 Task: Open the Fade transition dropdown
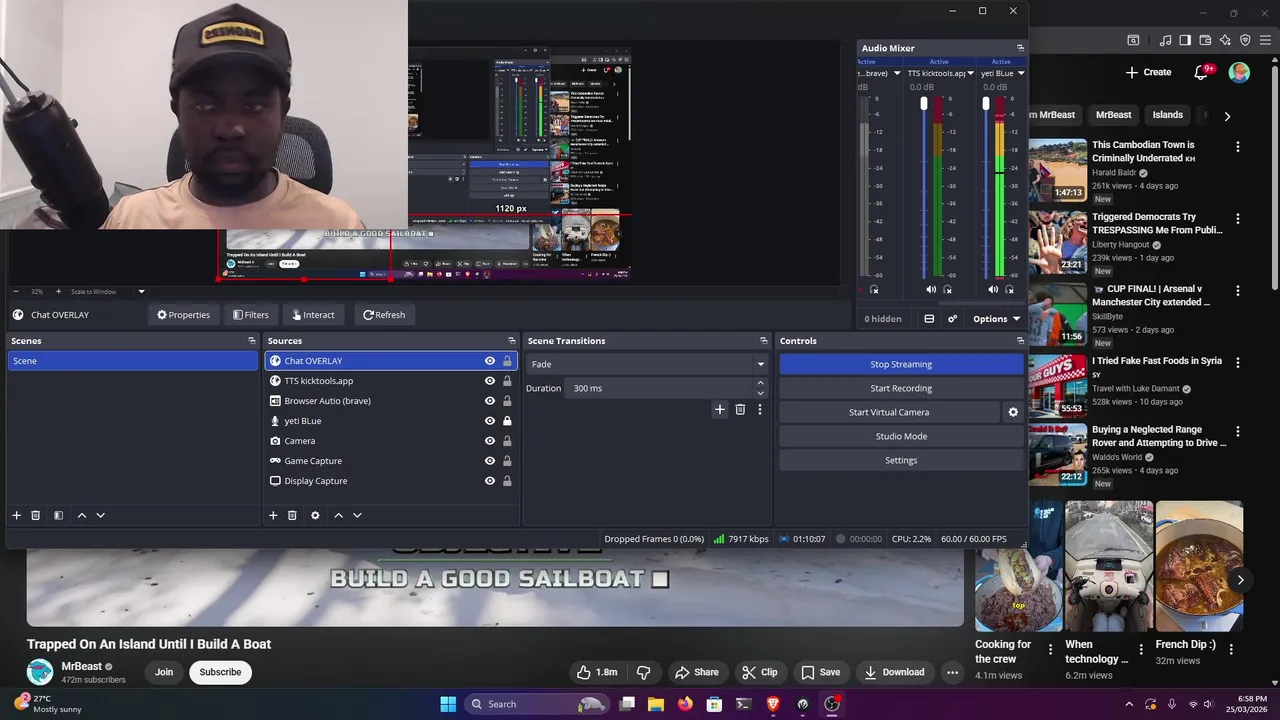647,364
